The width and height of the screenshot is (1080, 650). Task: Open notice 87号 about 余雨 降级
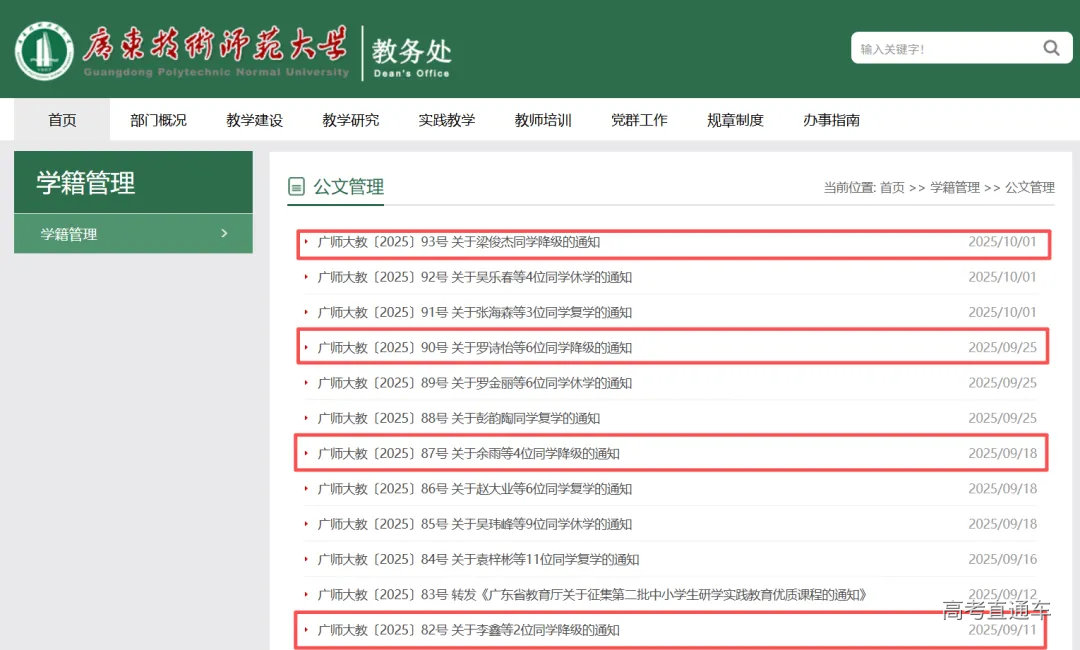click(x=468, y=453)
